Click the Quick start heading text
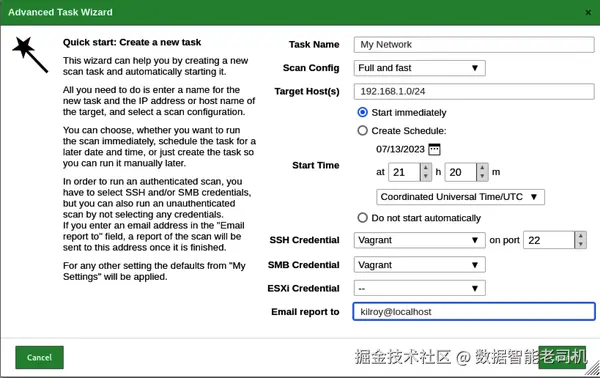Image resolution: width=600 pixels, height=378 pixels. [132, 42]
